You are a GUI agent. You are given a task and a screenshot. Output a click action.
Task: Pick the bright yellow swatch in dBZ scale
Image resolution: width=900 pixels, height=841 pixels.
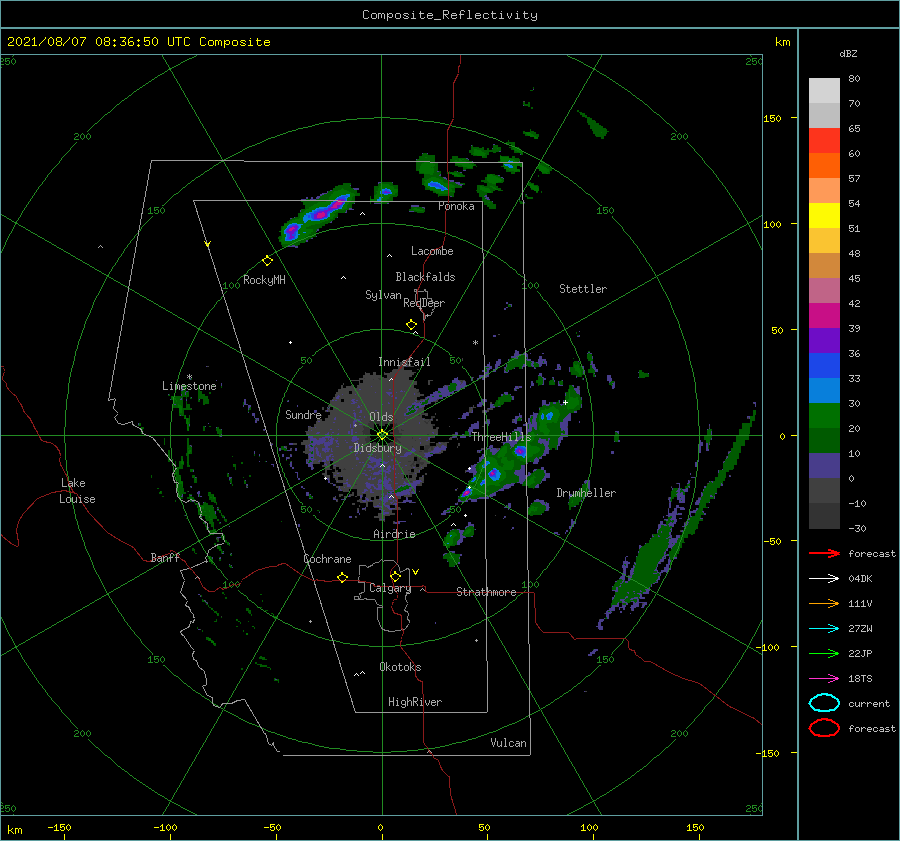pyautogui.click(x=824, y=216)
